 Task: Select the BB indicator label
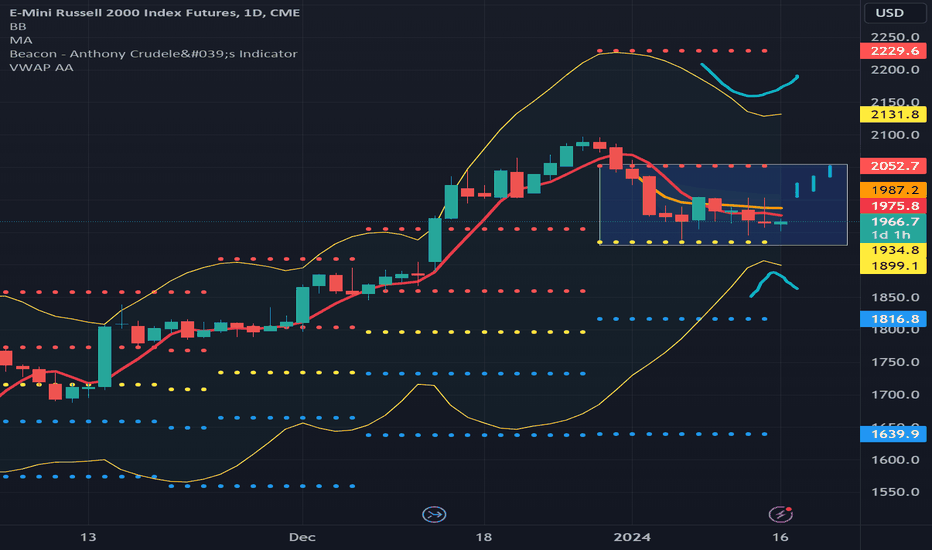(18, 26)
